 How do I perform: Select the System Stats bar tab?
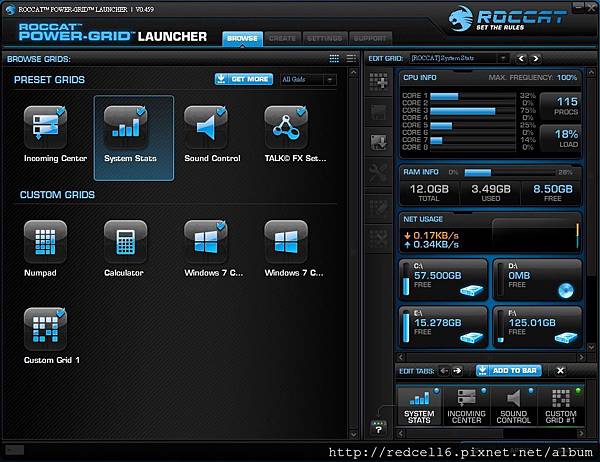pyautogui.click(x=419, y=406)
